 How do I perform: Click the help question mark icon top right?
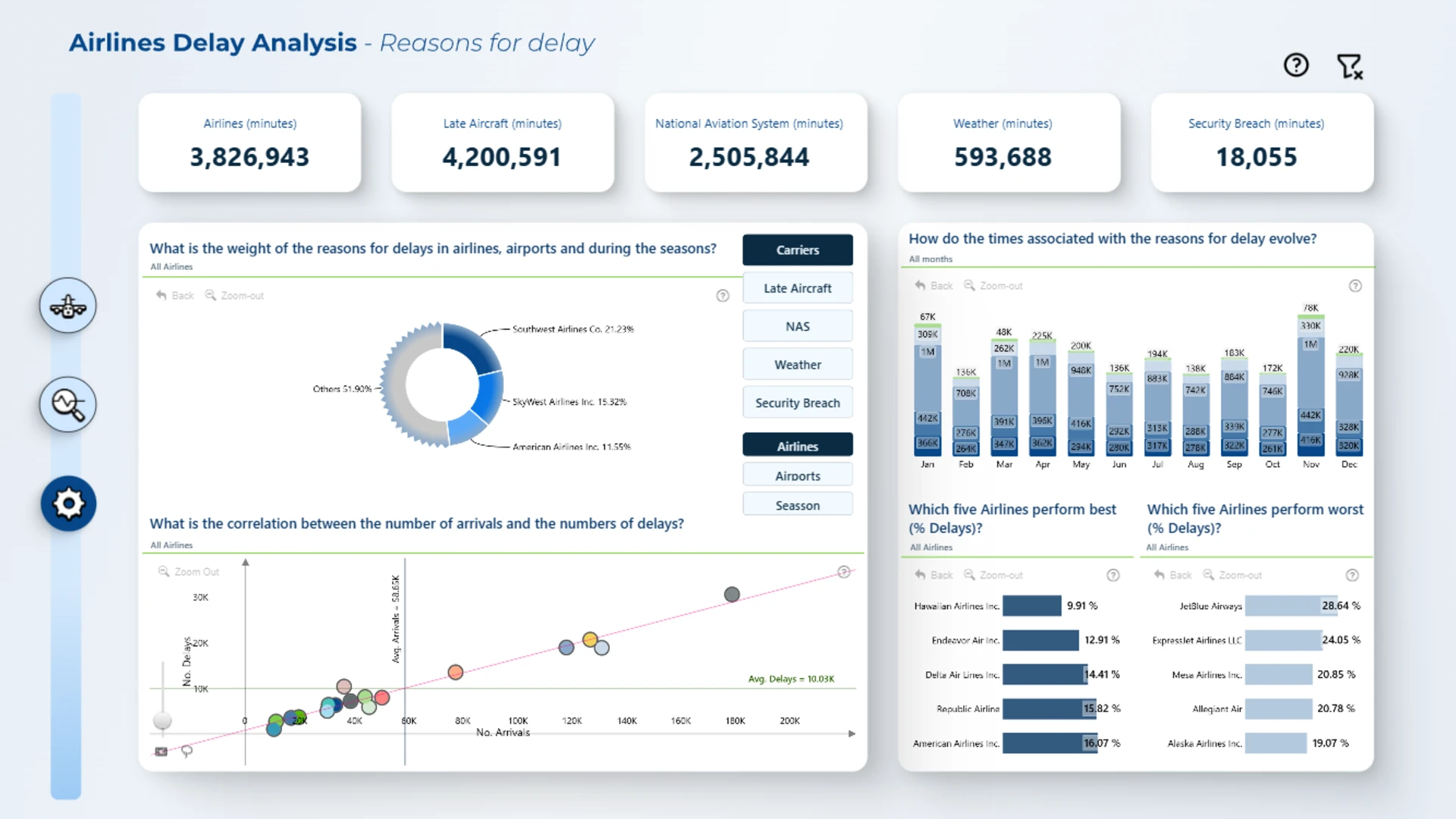click(1296, 65)
